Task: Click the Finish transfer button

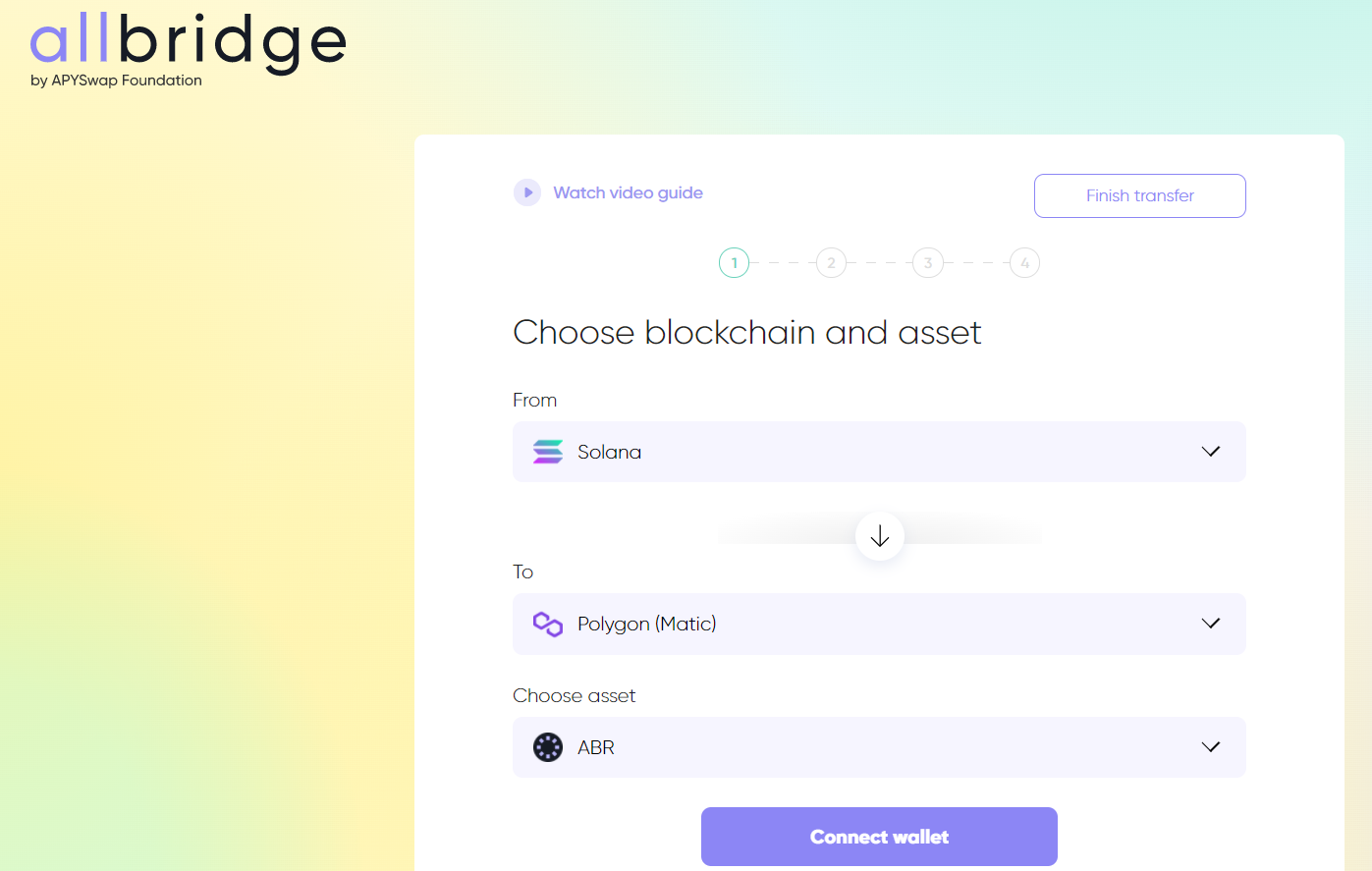Action: tap(1139, 195)
